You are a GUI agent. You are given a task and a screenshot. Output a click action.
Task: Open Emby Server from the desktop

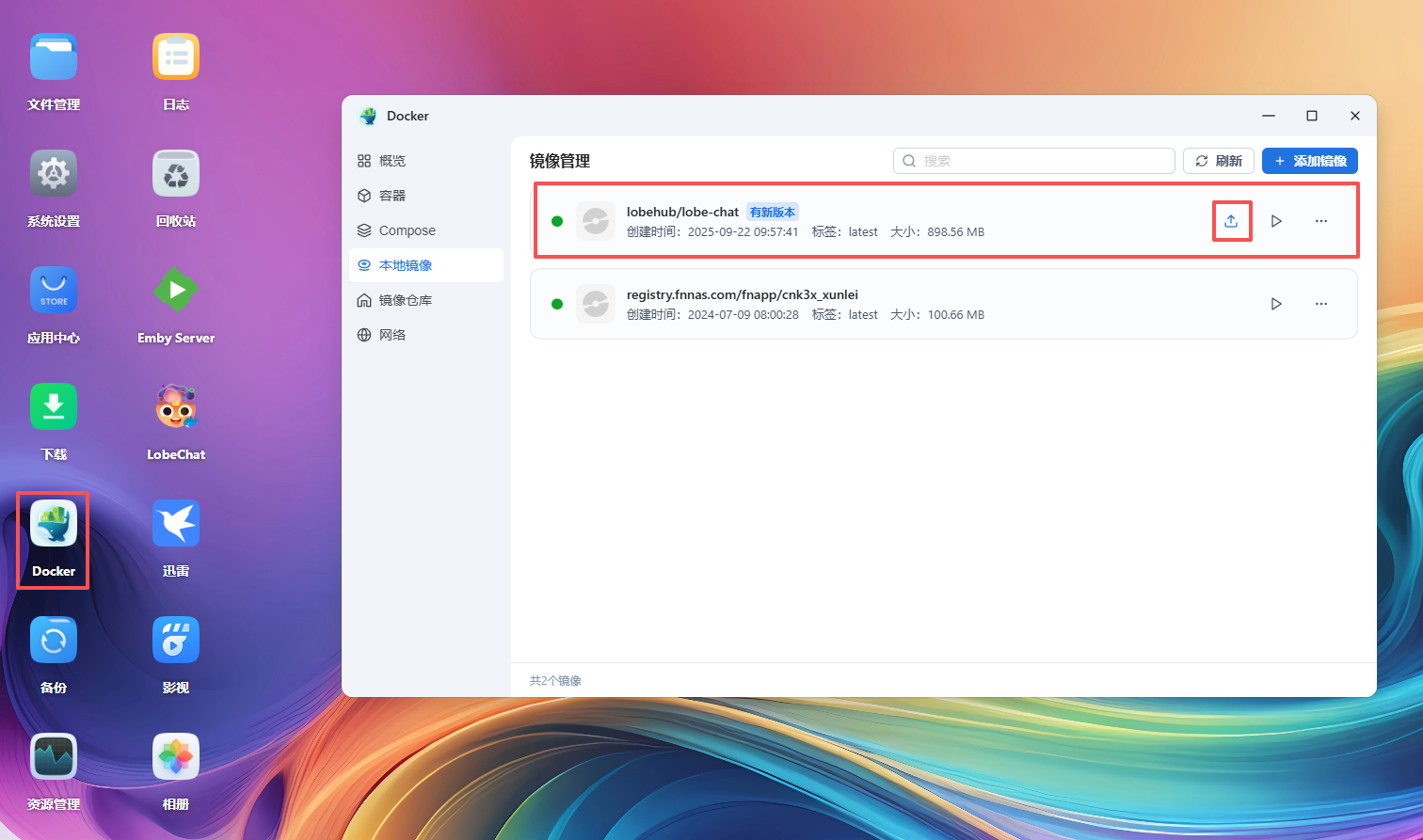click(x=176, y=291)
